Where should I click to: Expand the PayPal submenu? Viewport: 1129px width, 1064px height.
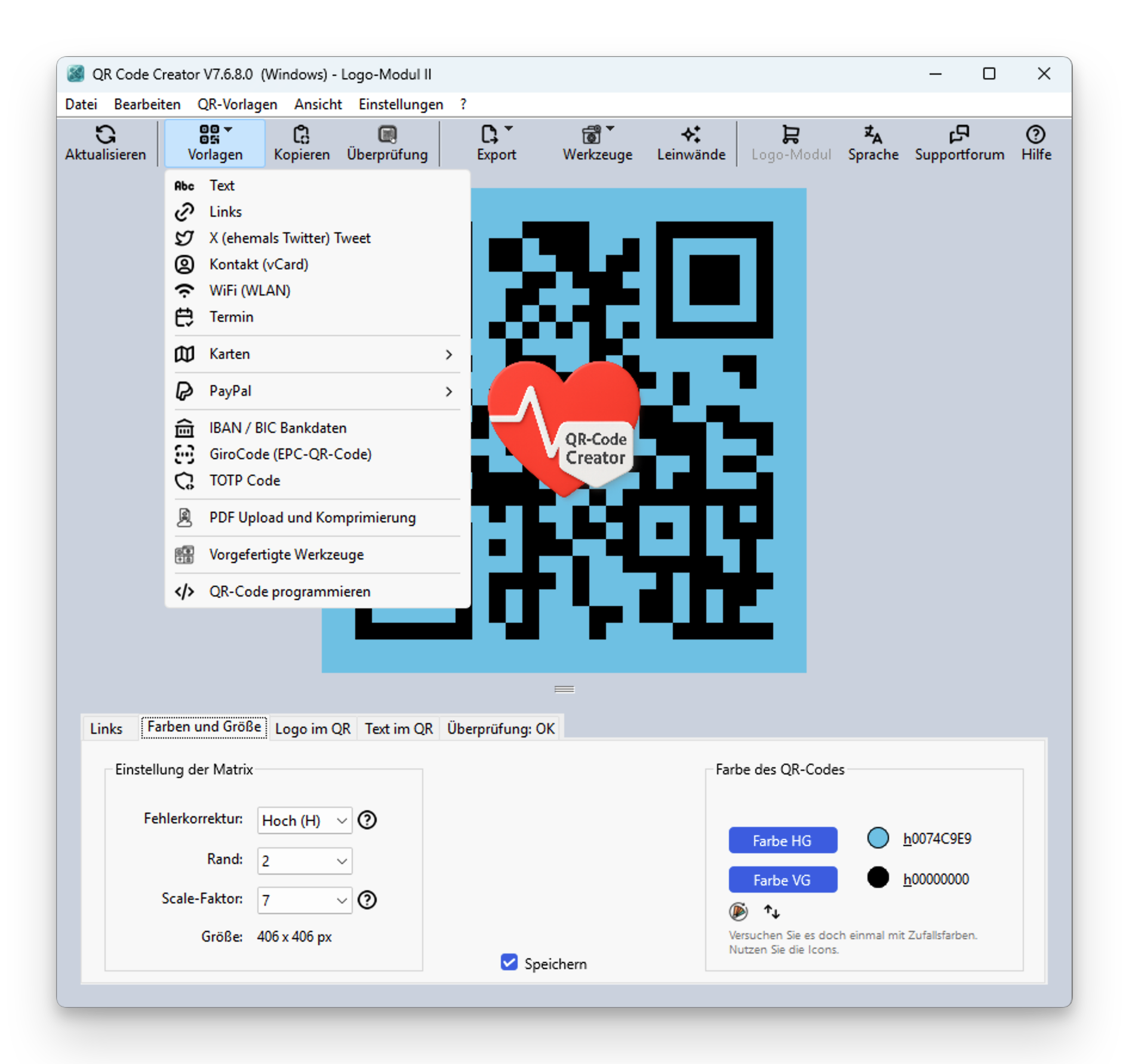click(x=317, y=391)
